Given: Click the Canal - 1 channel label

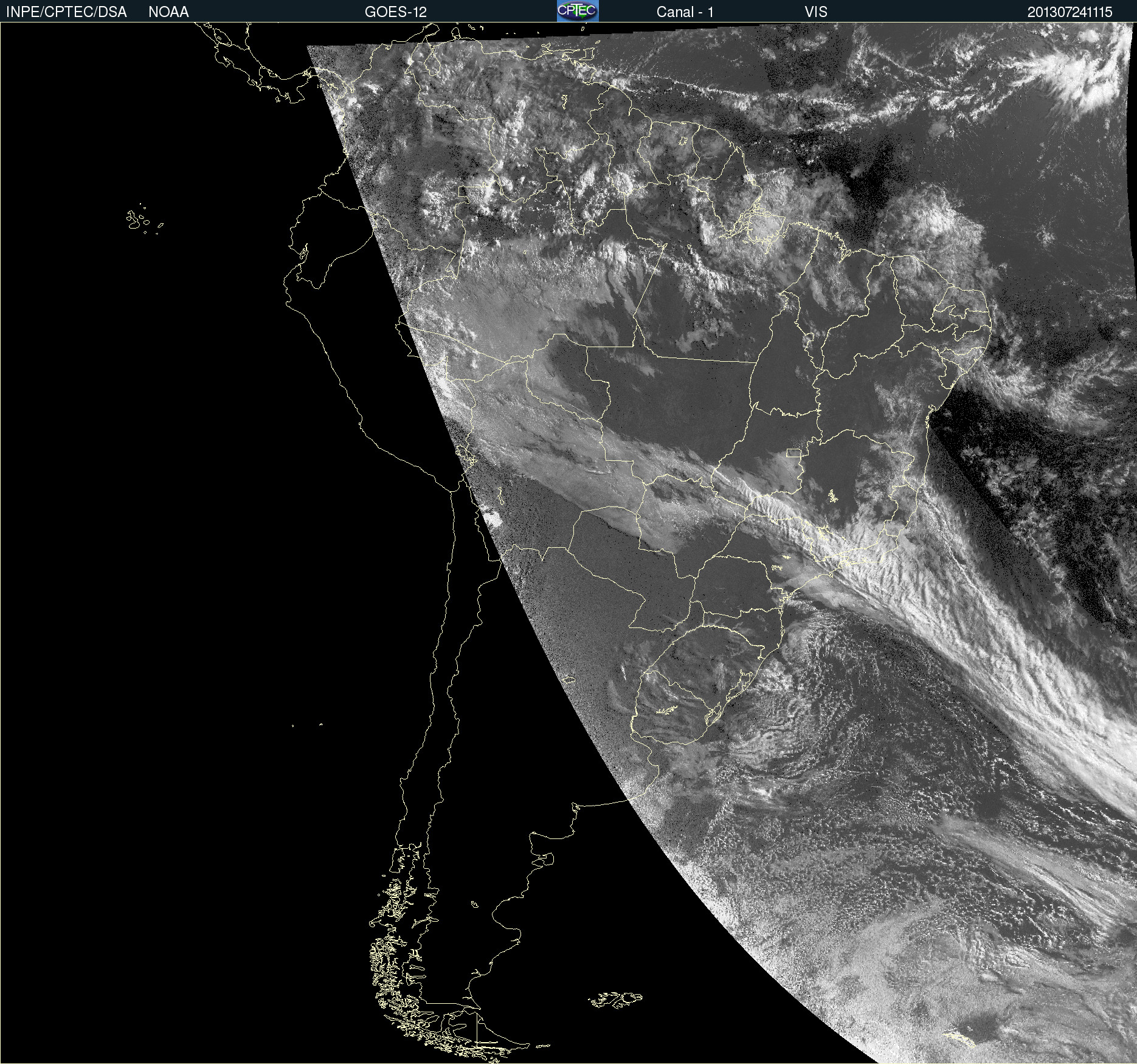Looking at the screenshot, I should [685, 12].
